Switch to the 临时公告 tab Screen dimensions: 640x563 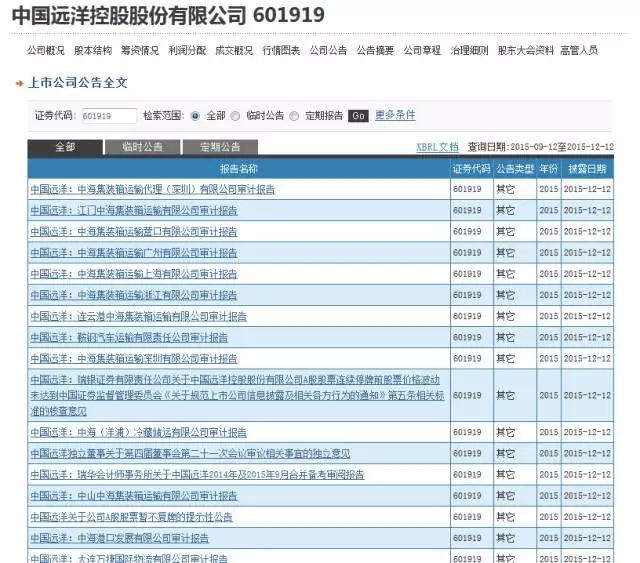[143, 147]
